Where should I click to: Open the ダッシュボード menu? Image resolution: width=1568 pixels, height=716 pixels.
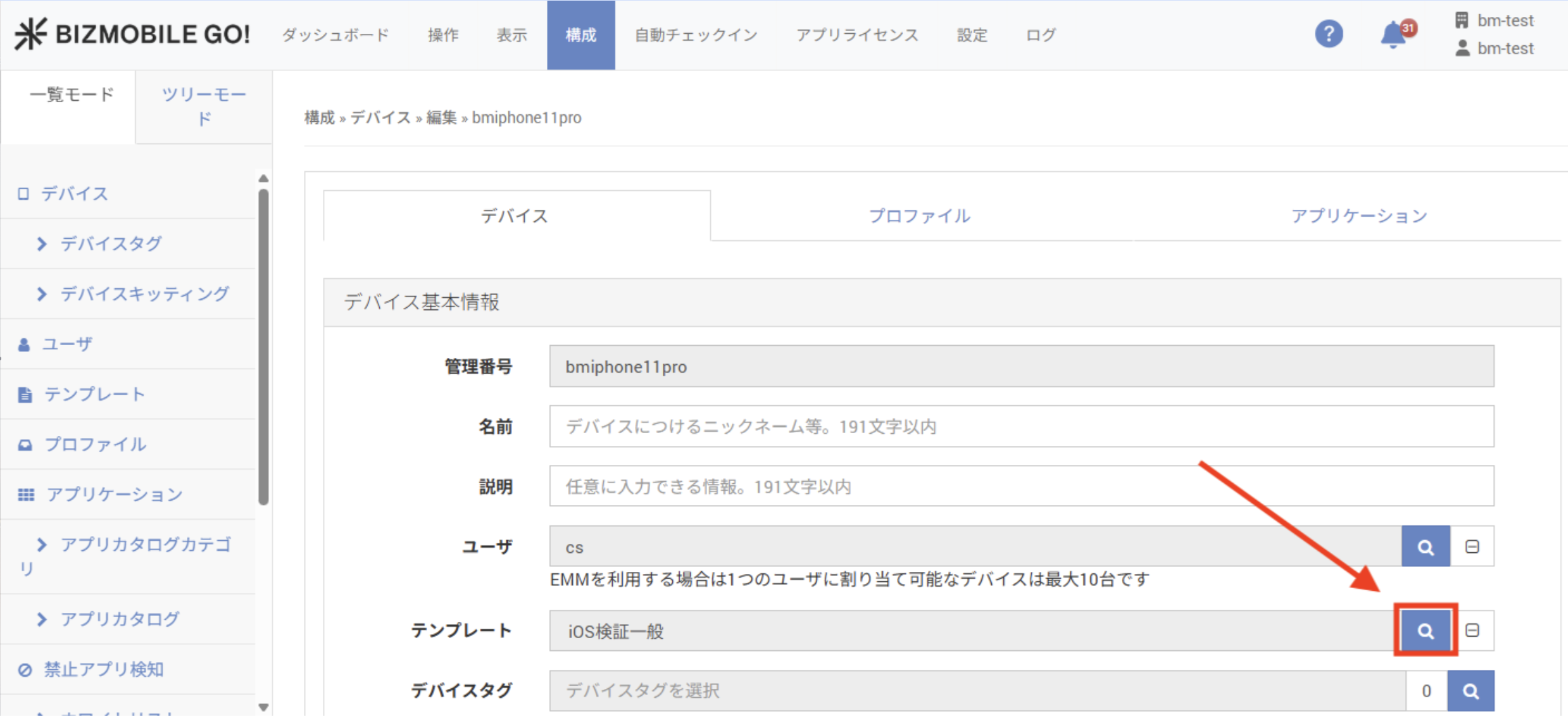(x=335, y=35)
